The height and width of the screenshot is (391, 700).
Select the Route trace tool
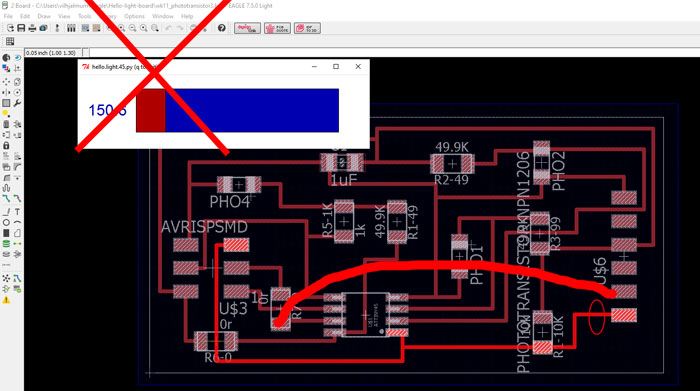[6, 199]
